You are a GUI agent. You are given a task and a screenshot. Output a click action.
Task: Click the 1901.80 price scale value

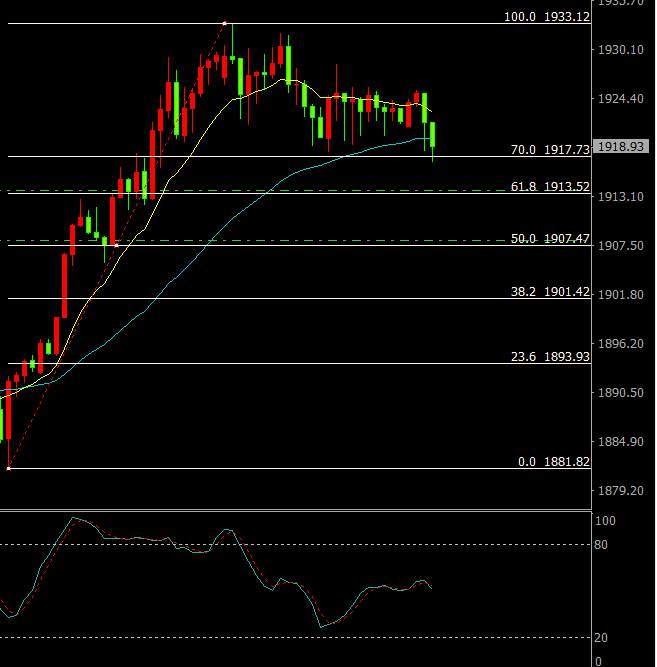[621, 294]
